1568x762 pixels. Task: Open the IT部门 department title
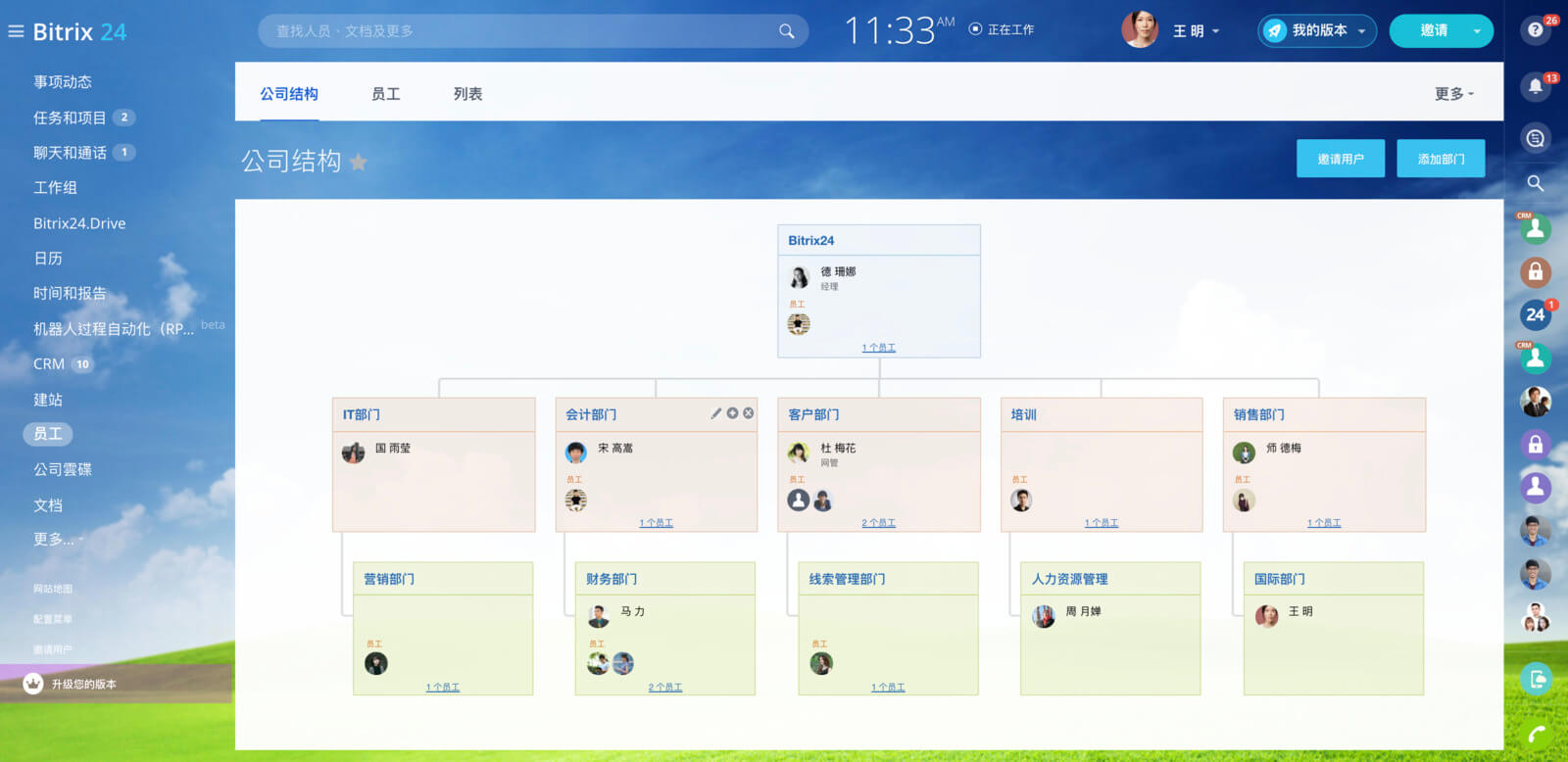362,415
